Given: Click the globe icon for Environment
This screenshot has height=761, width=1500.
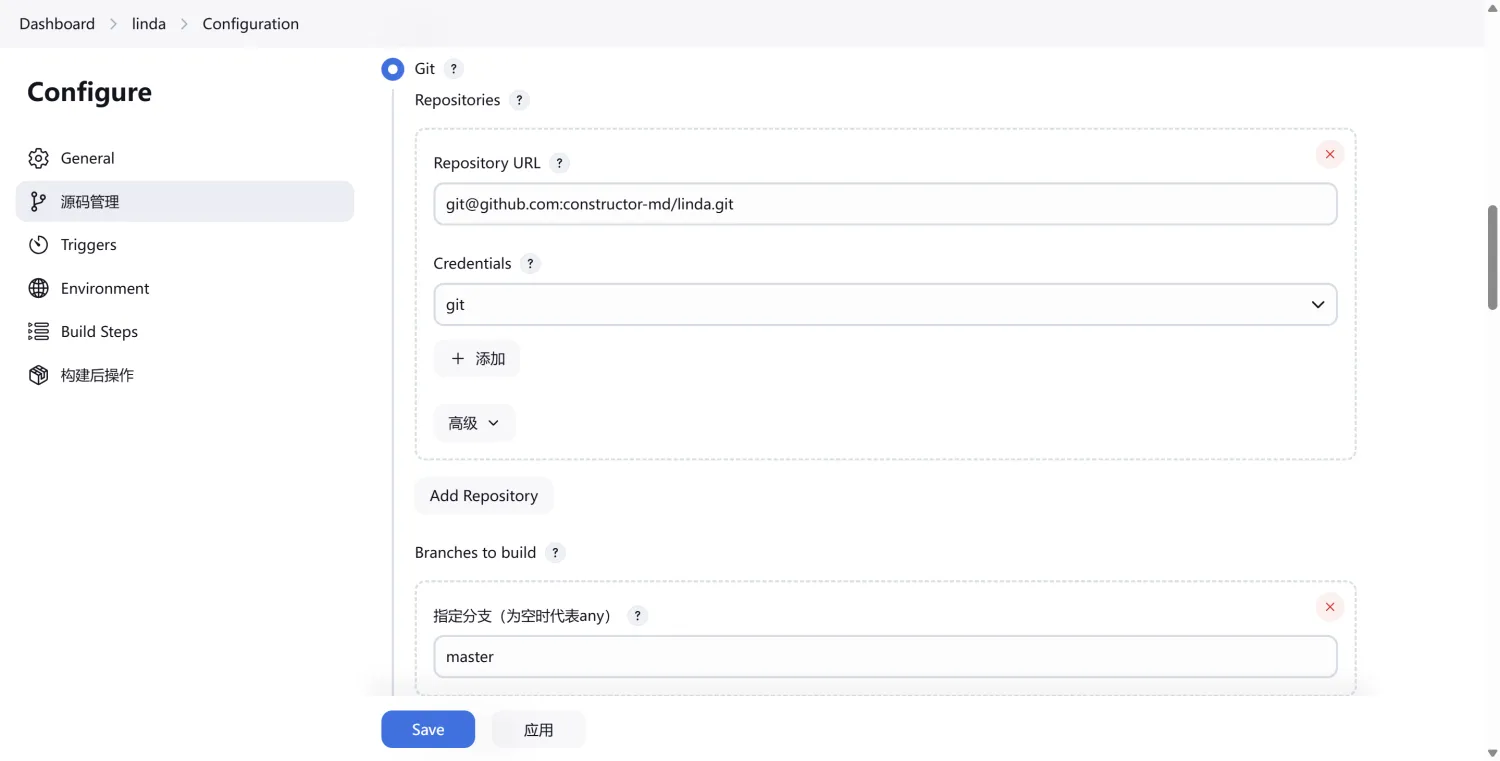Looking at the screenshot, I should coord(38,288).
